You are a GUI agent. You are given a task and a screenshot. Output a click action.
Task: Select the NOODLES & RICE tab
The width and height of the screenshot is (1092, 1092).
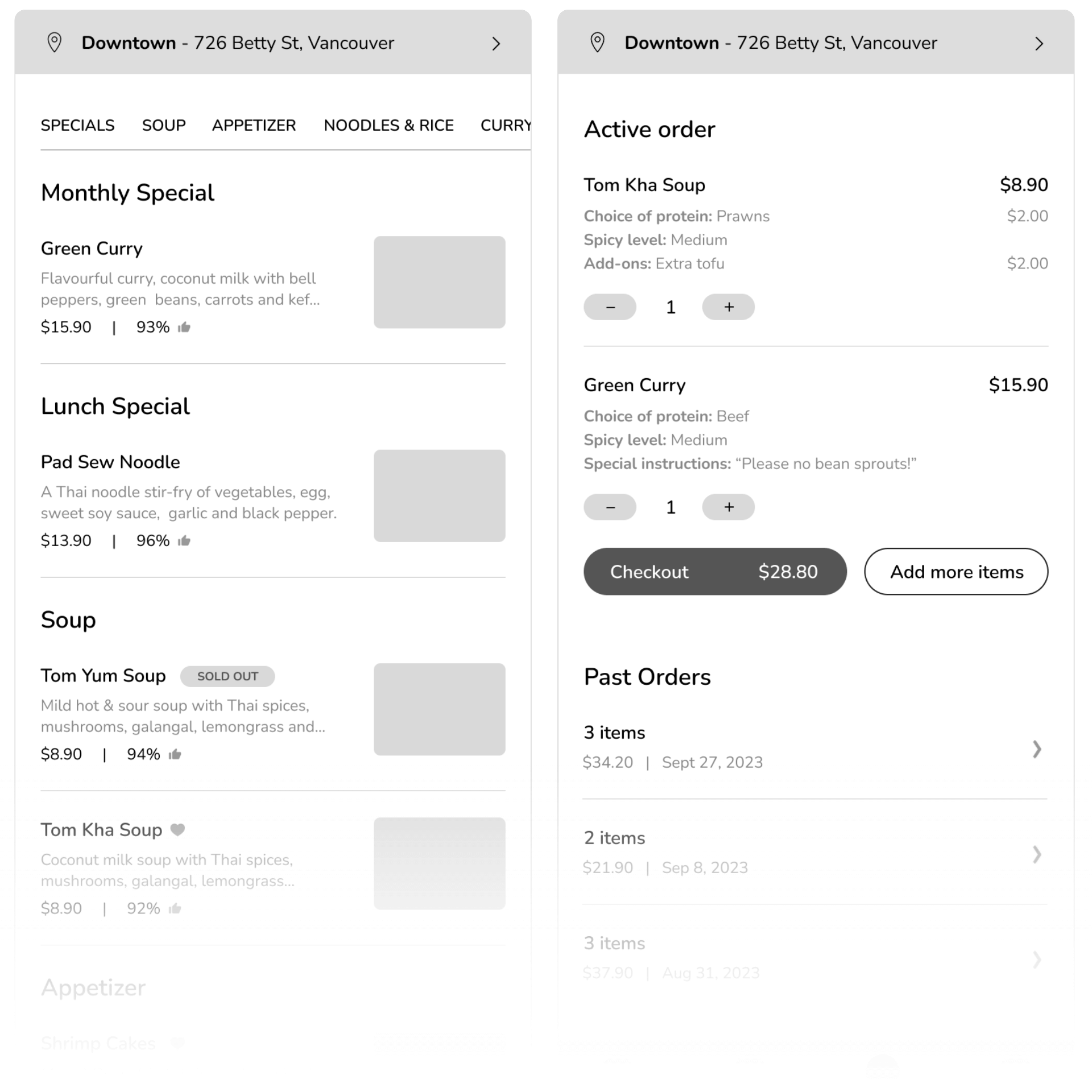coord(388,125)
